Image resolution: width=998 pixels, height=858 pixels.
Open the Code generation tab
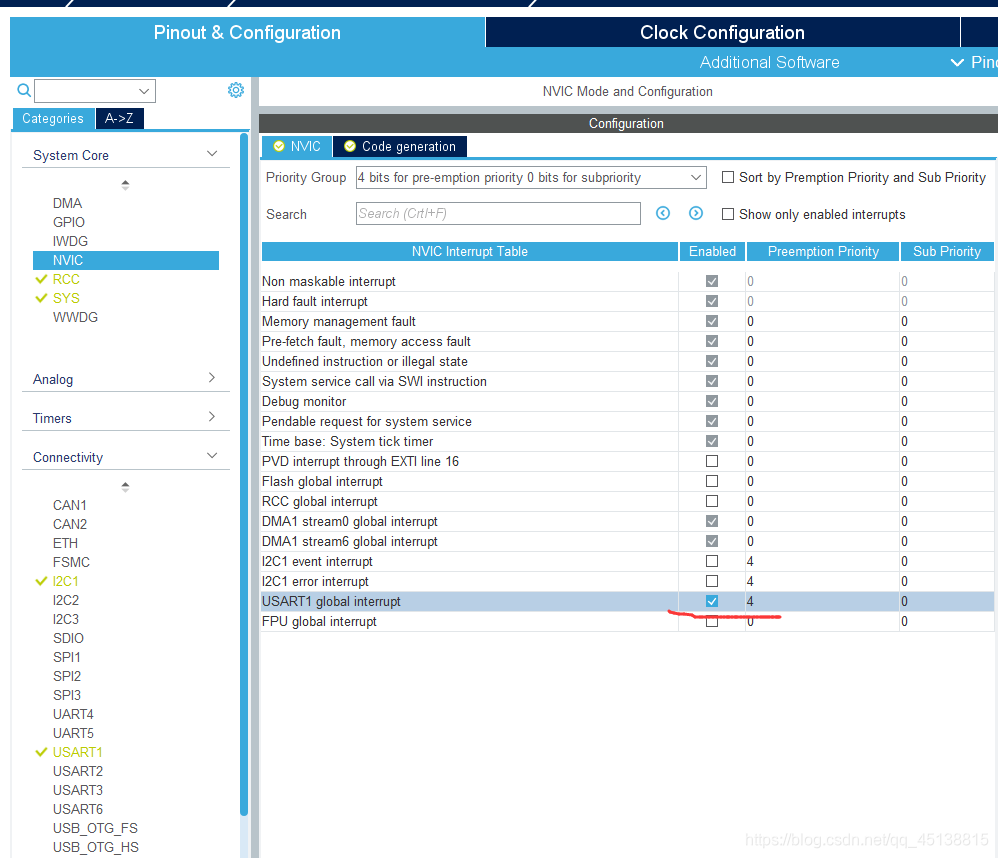click(400, 146)
